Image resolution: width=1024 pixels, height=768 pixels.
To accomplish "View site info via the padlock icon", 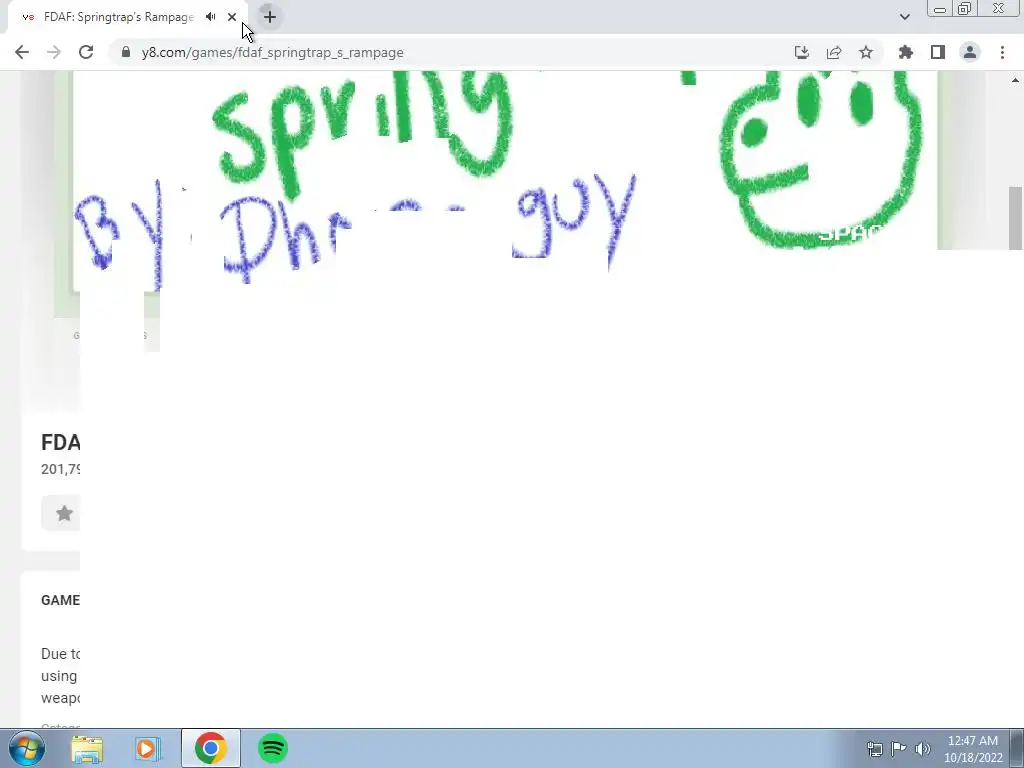I will pos(126,52).
